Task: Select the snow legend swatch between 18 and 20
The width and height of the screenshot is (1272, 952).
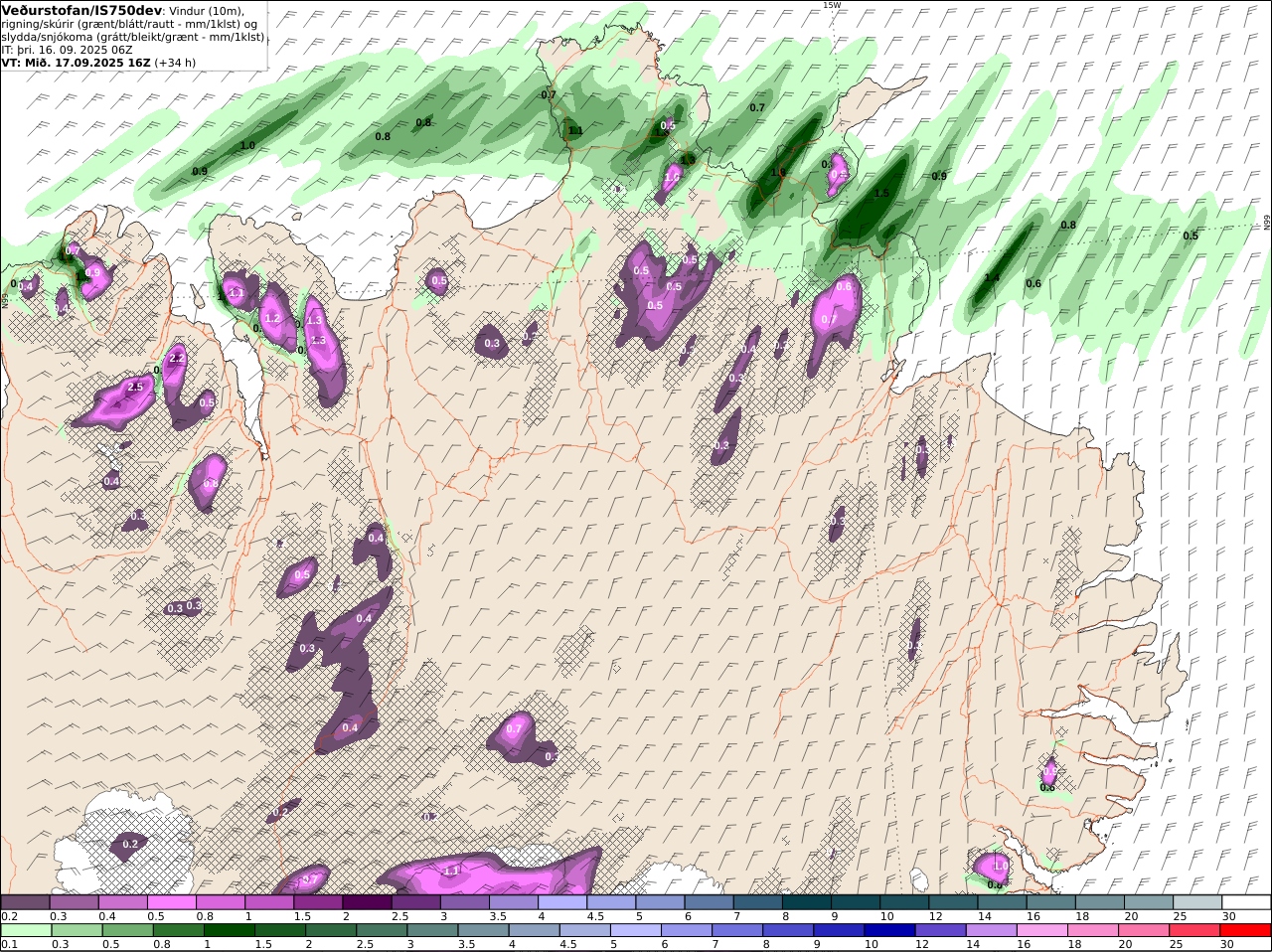Action: [1098, 901]
